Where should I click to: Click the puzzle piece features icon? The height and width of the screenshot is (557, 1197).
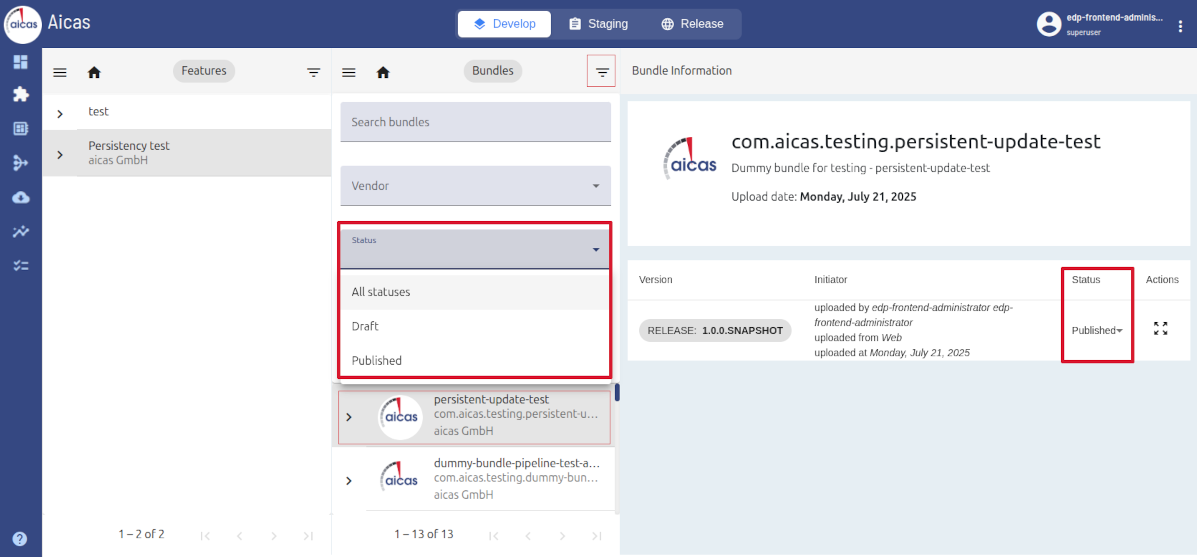coord(20,95)
